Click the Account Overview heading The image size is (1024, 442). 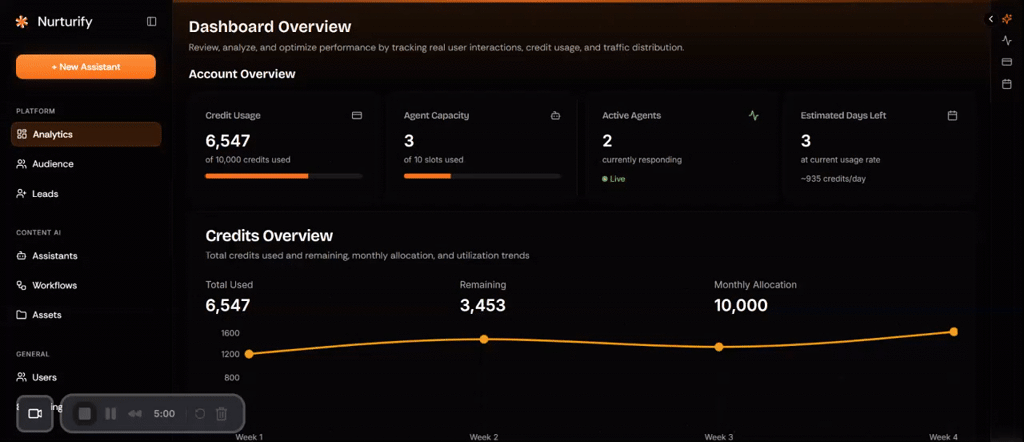tap(242, 74)
